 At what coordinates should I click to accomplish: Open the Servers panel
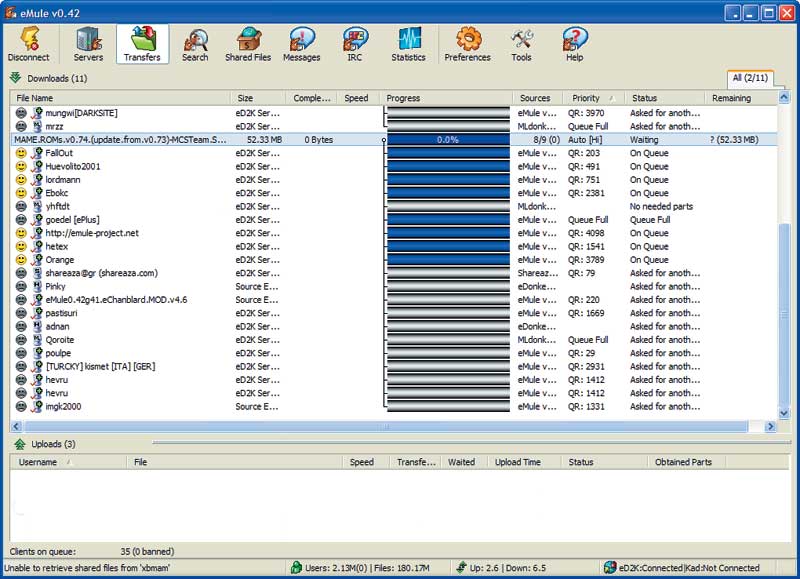pyautogui.click(x=88, y=45)
